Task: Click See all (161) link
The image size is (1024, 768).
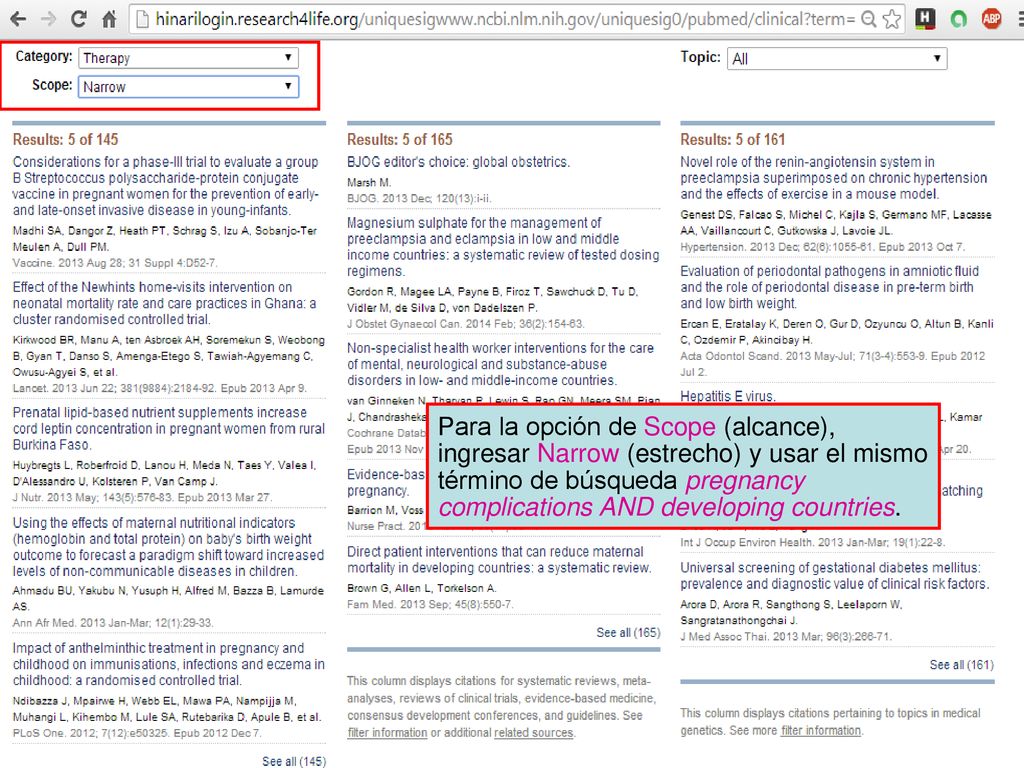Action: (961, 665)
